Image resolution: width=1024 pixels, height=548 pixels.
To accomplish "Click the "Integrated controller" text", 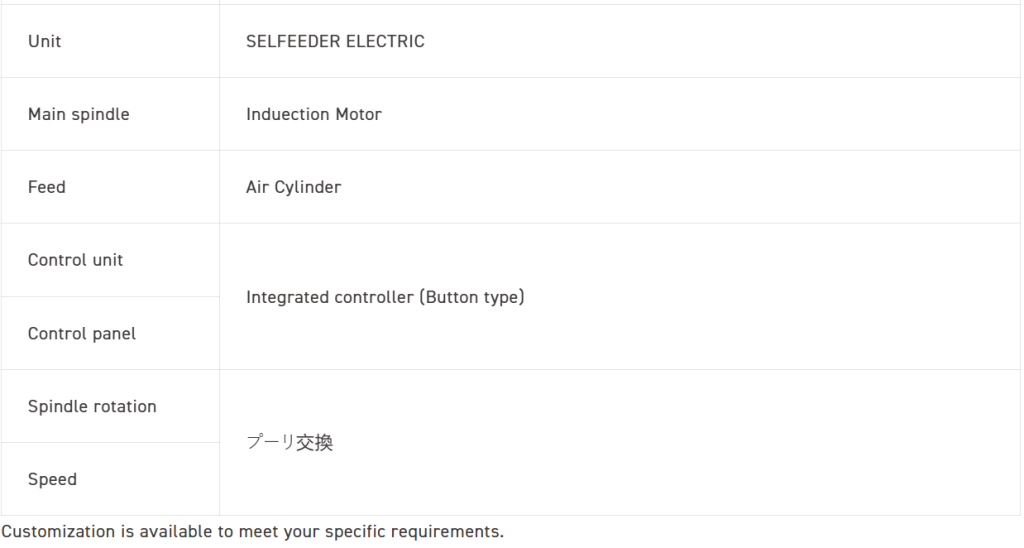I will 328,297.
